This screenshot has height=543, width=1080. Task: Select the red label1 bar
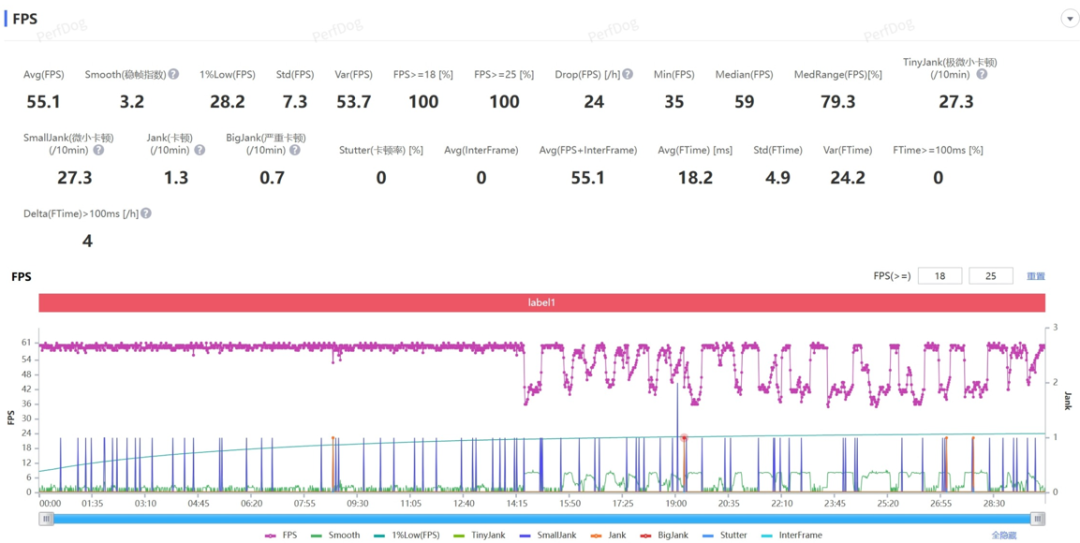coord(542,303)
